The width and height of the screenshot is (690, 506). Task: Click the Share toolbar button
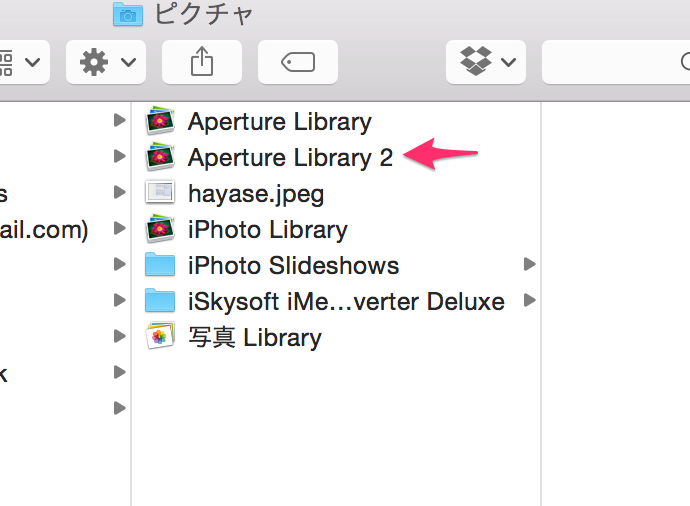point(202,62)
